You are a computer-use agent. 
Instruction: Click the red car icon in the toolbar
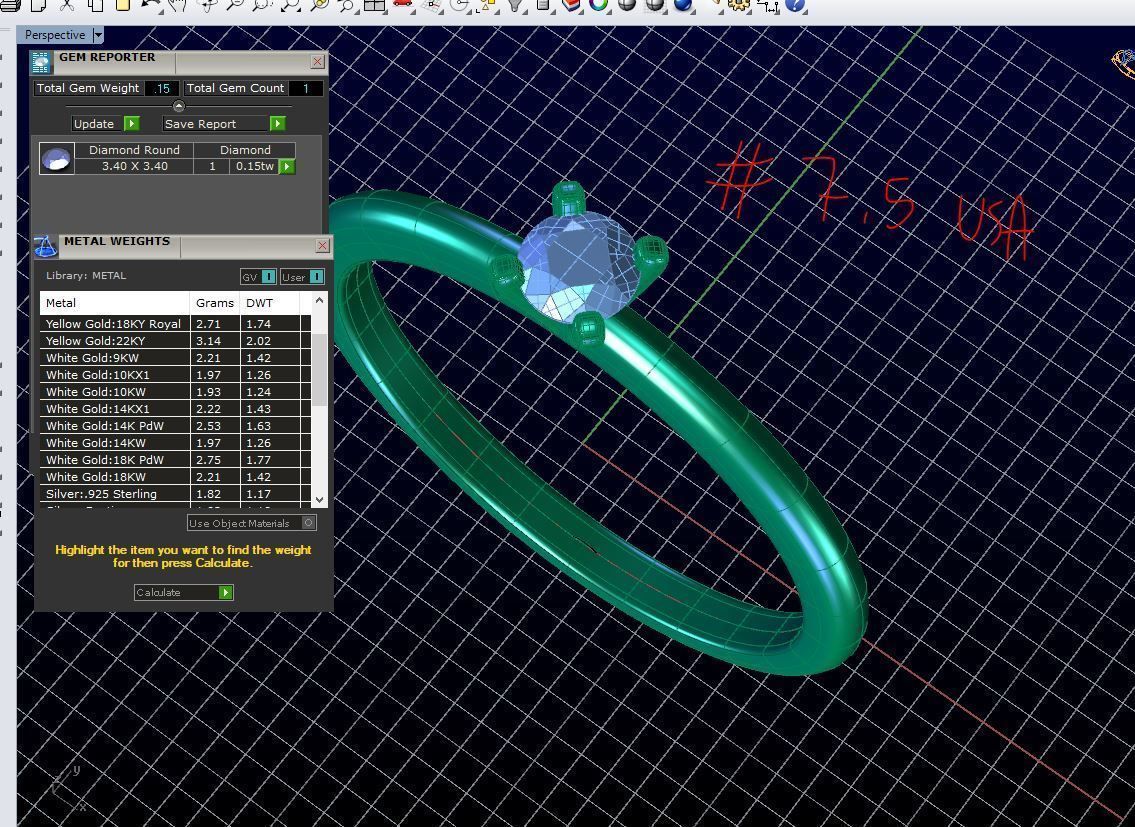(x=402, y=4)
